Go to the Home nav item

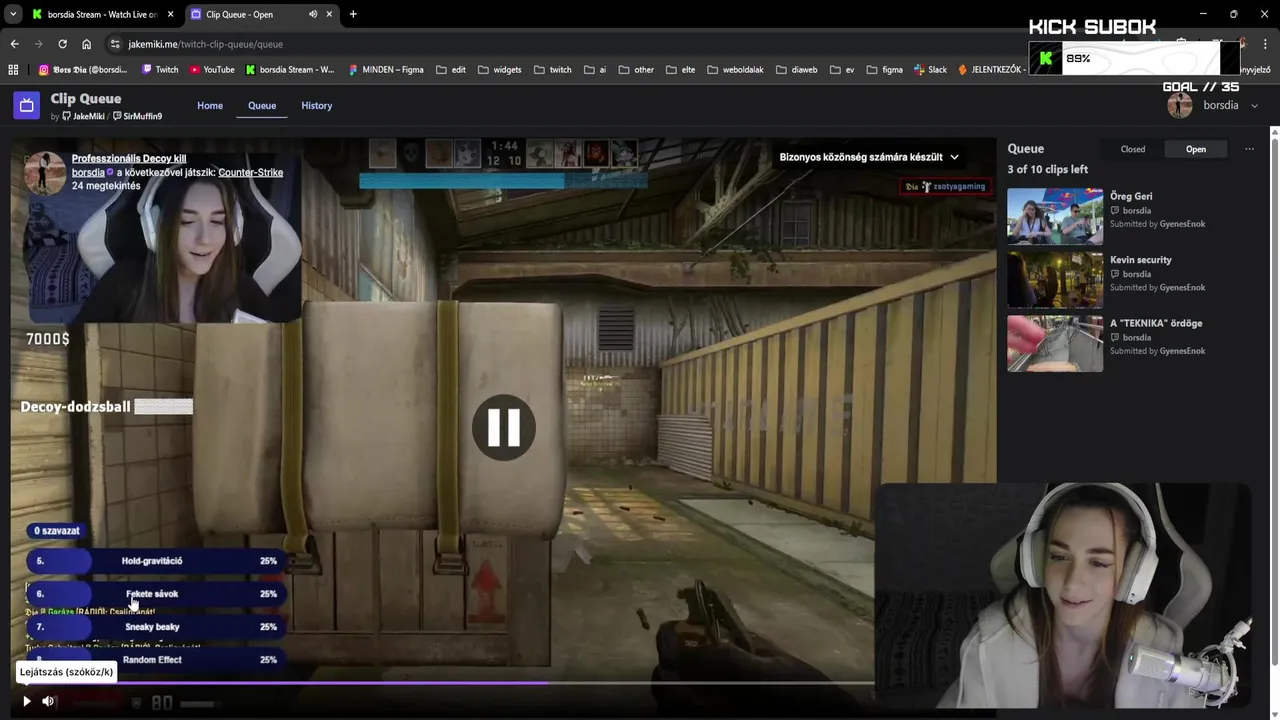click(x=210, y=105)
